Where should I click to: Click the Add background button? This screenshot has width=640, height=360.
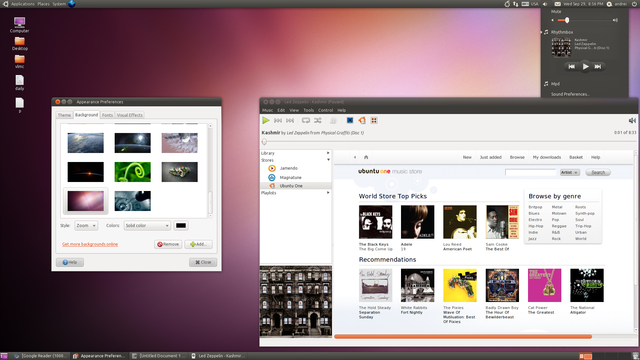point(198,244)
